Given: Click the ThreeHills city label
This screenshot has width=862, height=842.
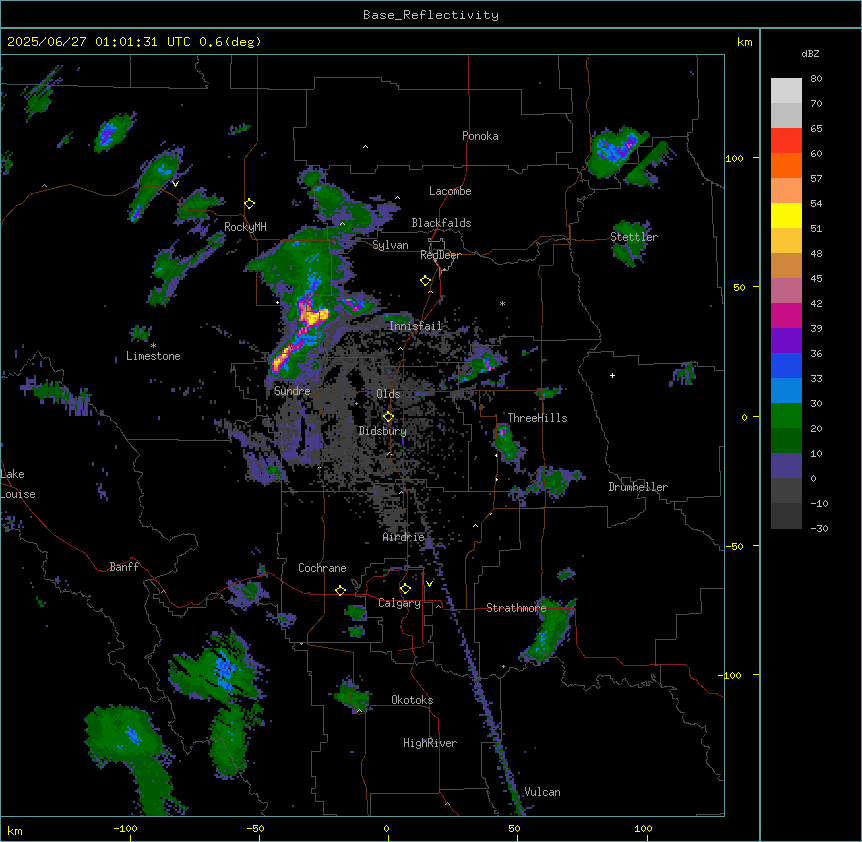Looking at the screenshot, I should point(537,418).
